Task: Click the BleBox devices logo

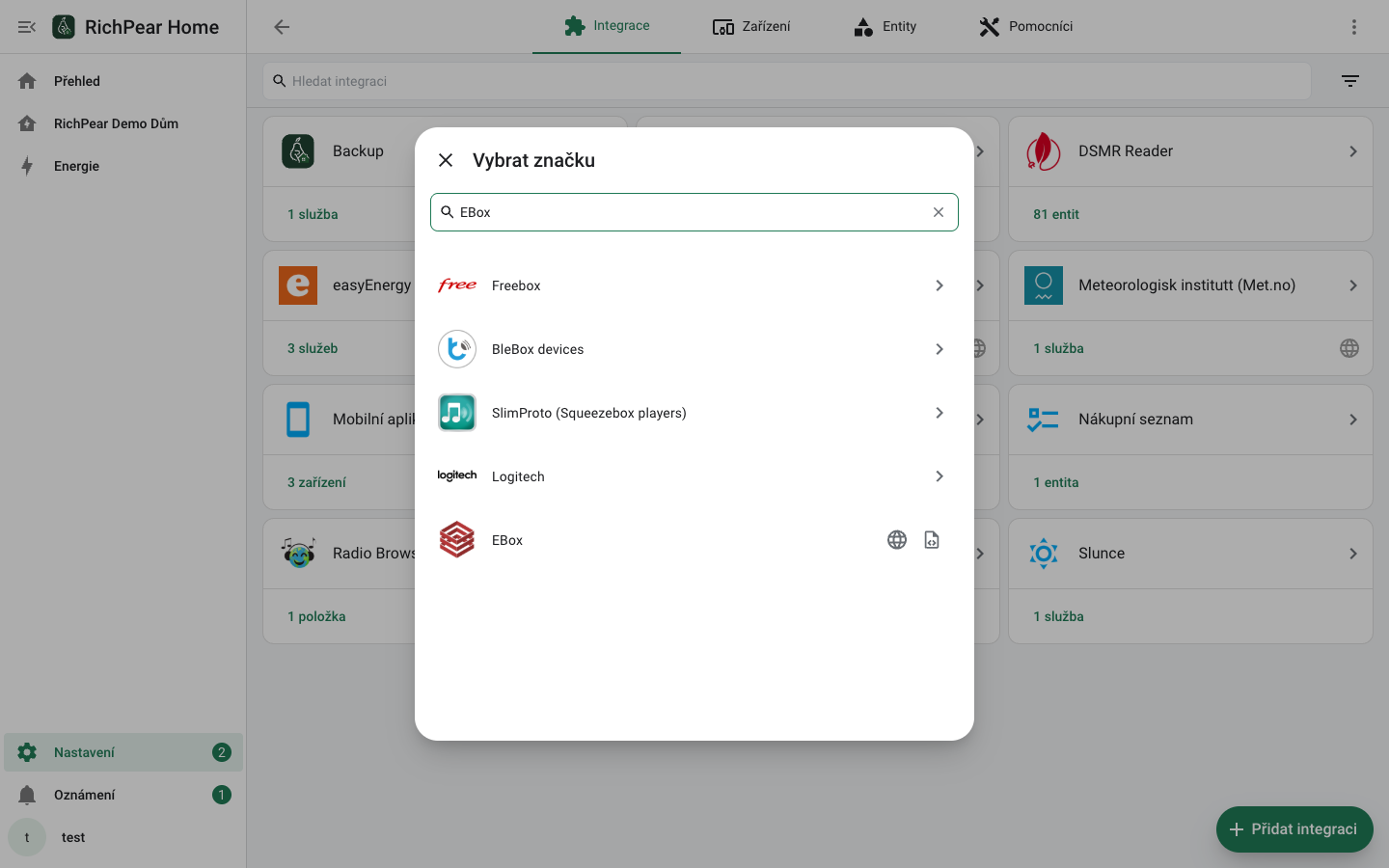Action: click(457, 349)
